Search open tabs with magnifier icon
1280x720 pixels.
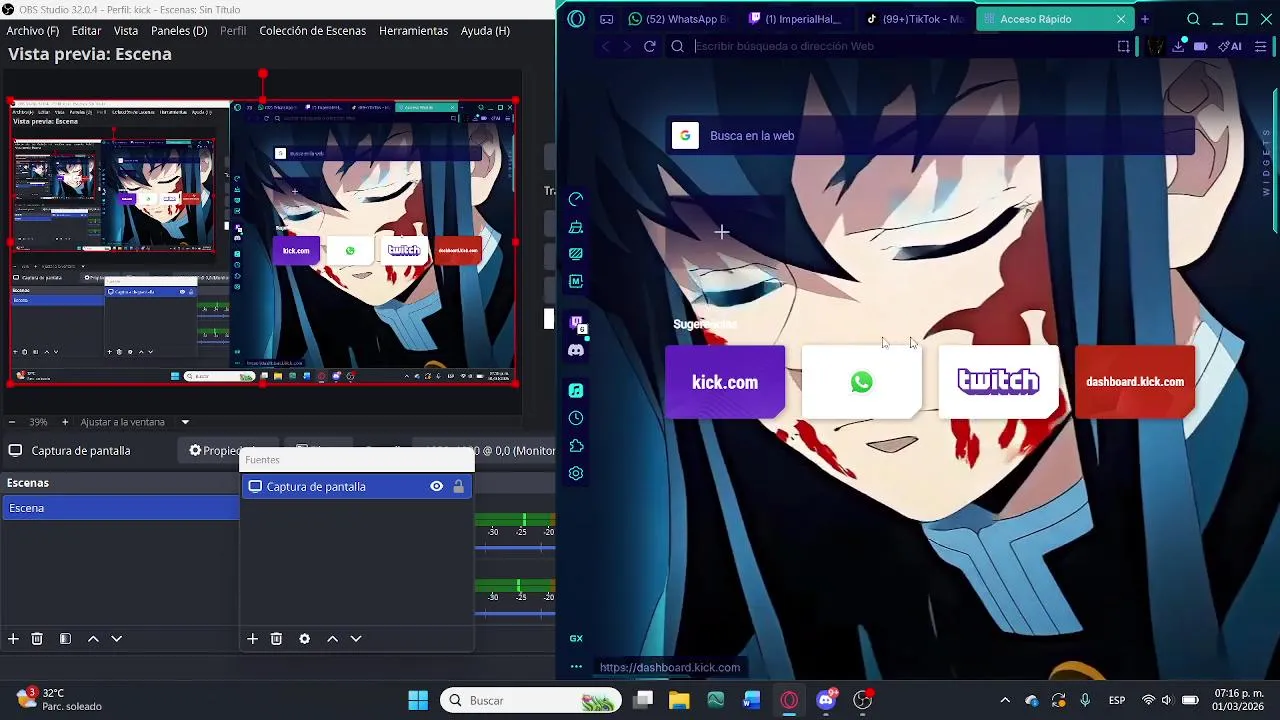(x=1194, y=19)
